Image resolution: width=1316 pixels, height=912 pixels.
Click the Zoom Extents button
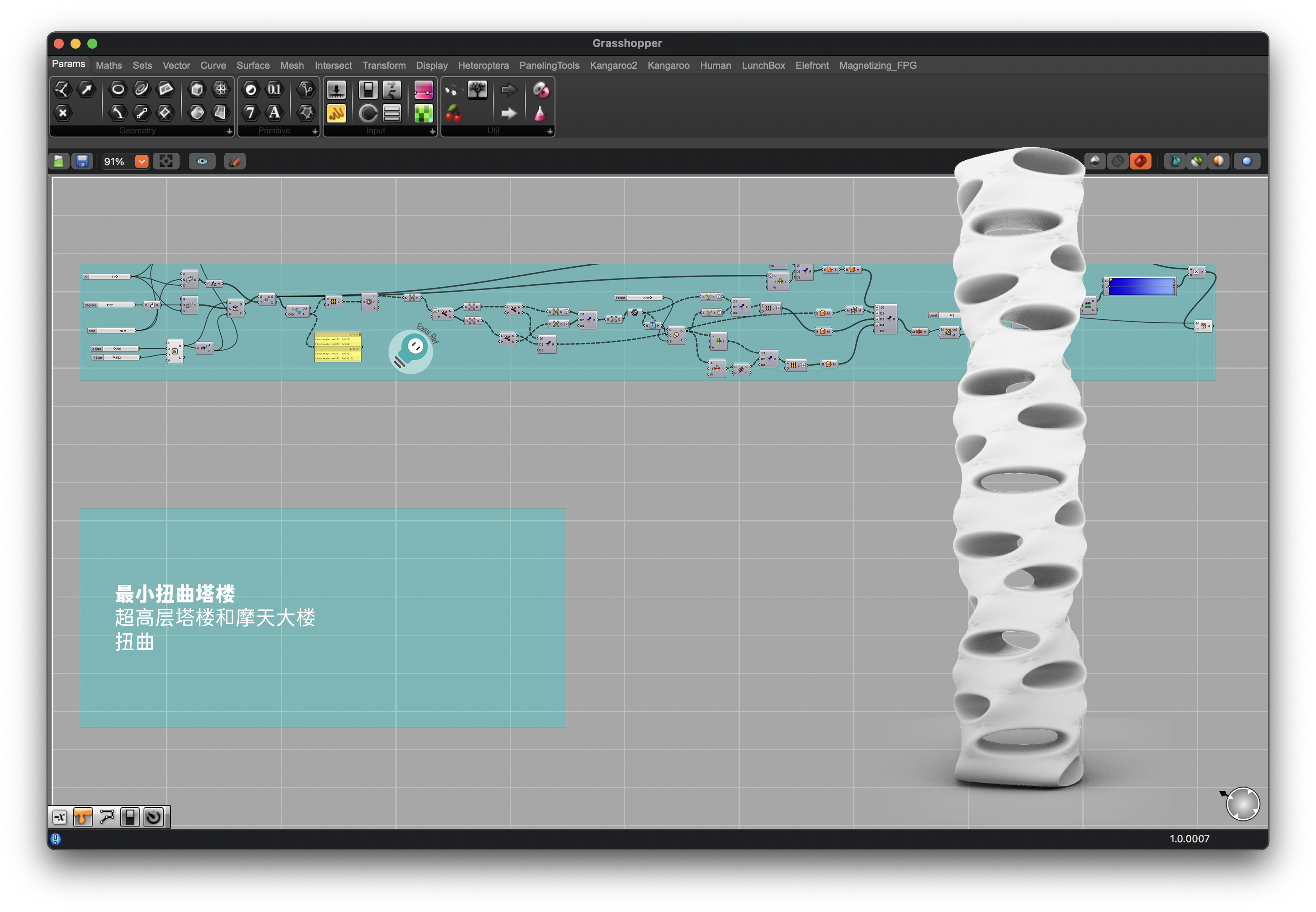pos(166,162)
